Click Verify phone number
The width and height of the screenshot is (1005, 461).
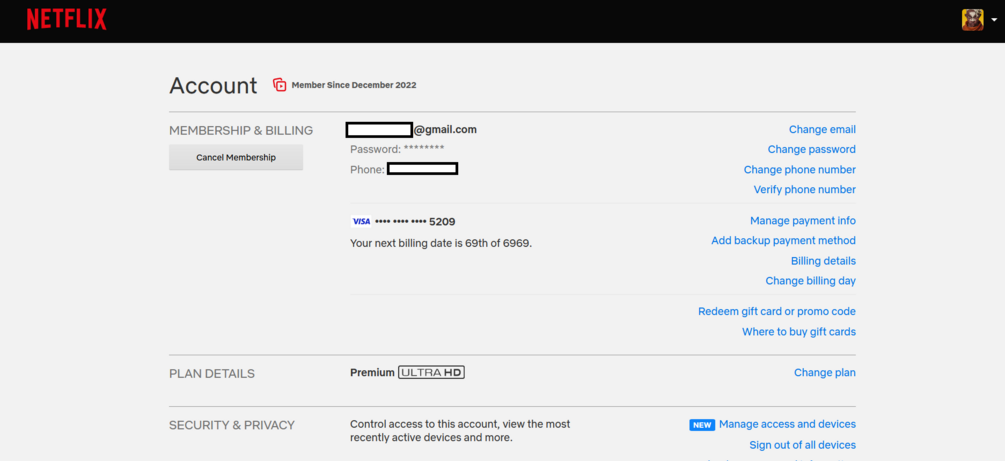[804, 190]
